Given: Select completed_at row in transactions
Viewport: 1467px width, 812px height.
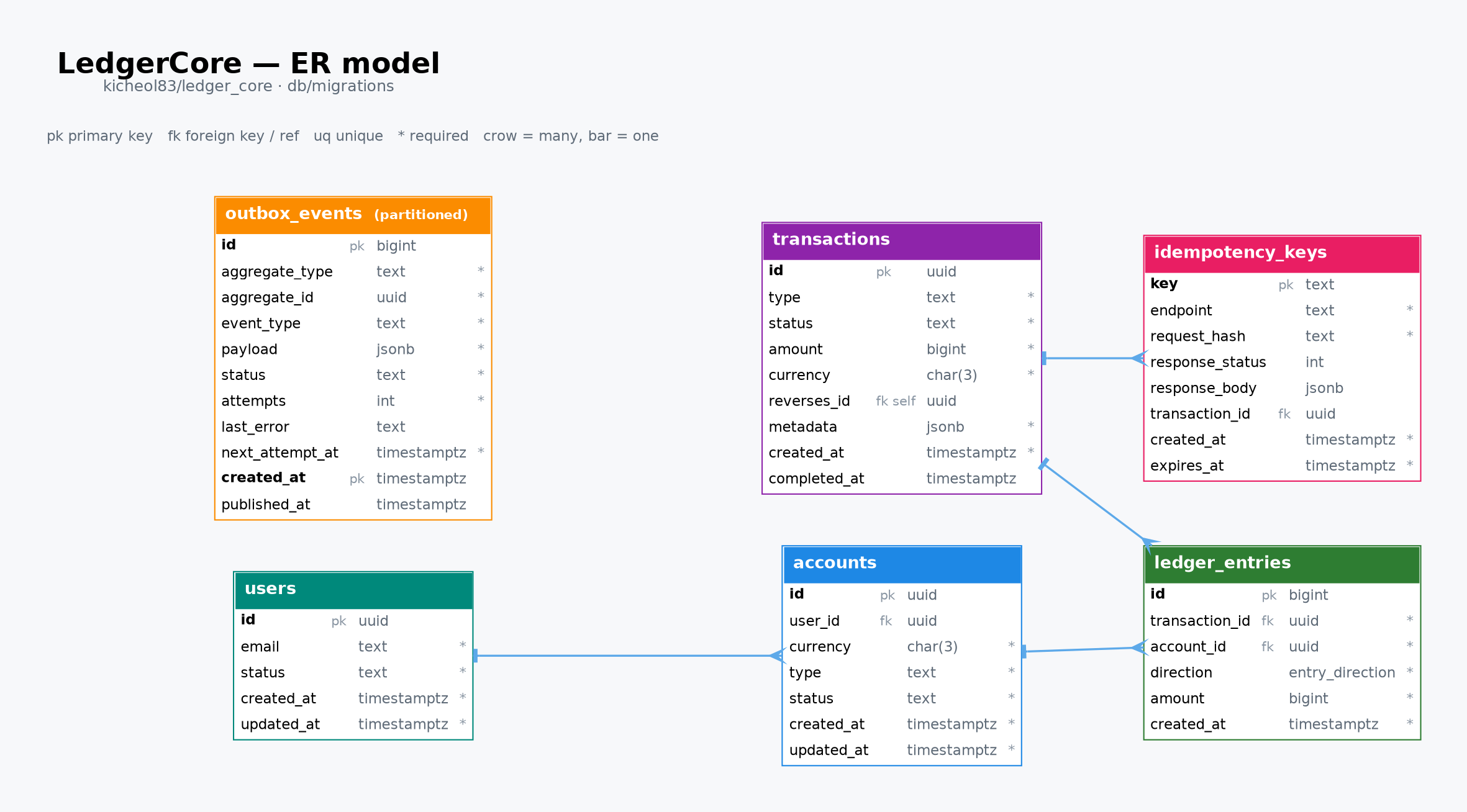Looking at the screenshot, I should (x=902, y=479).
